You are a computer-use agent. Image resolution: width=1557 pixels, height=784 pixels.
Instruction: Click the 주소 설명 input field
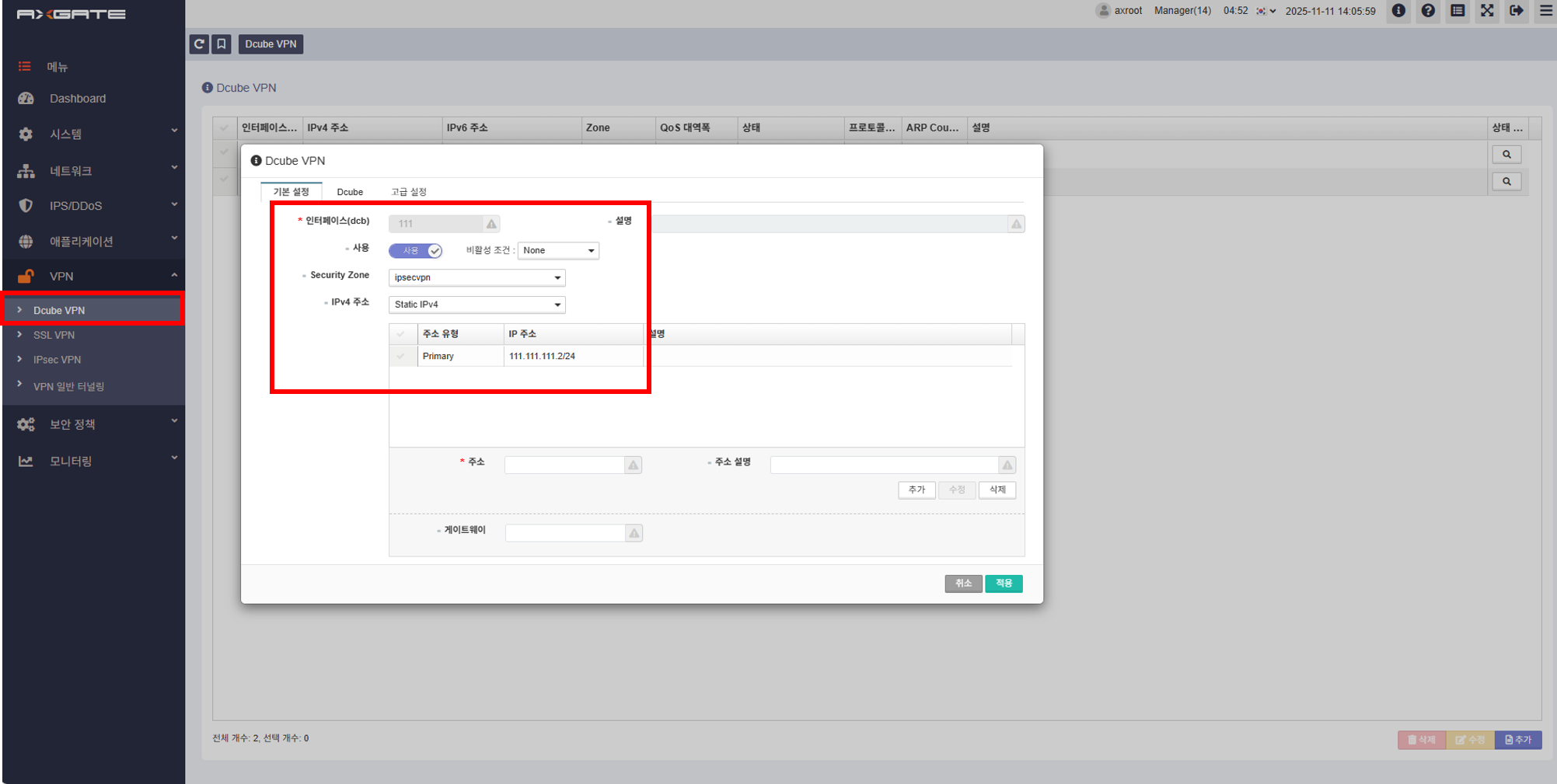coord(885,465)
